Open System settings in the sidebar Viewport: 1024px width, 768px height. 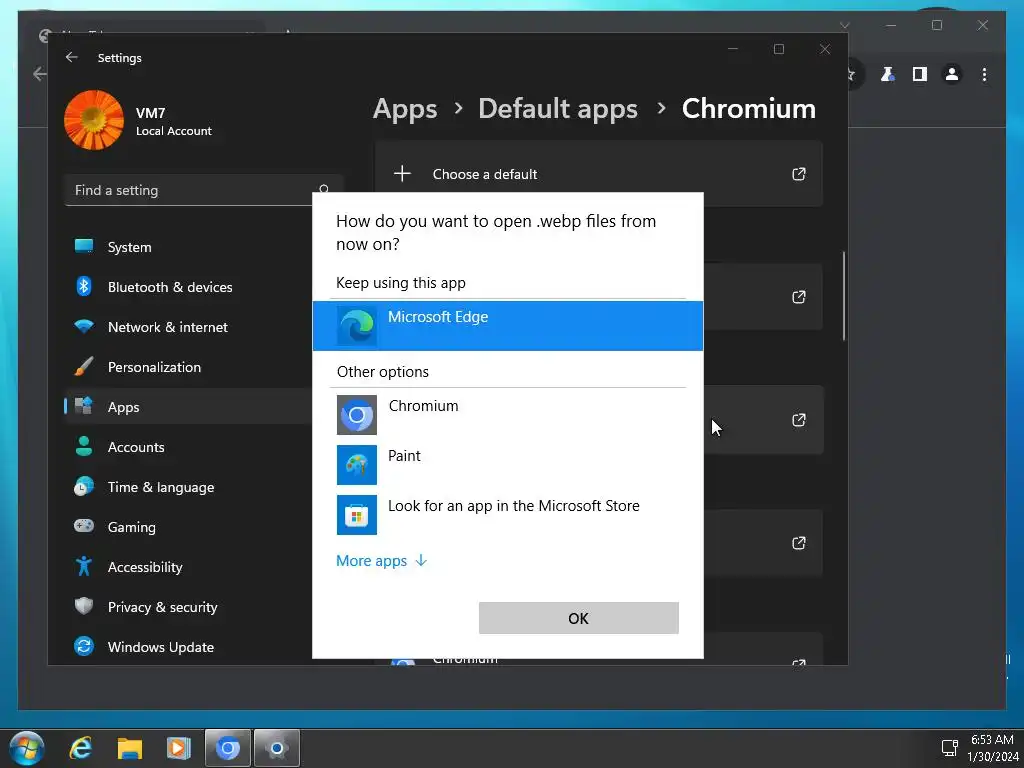(188, 247)
